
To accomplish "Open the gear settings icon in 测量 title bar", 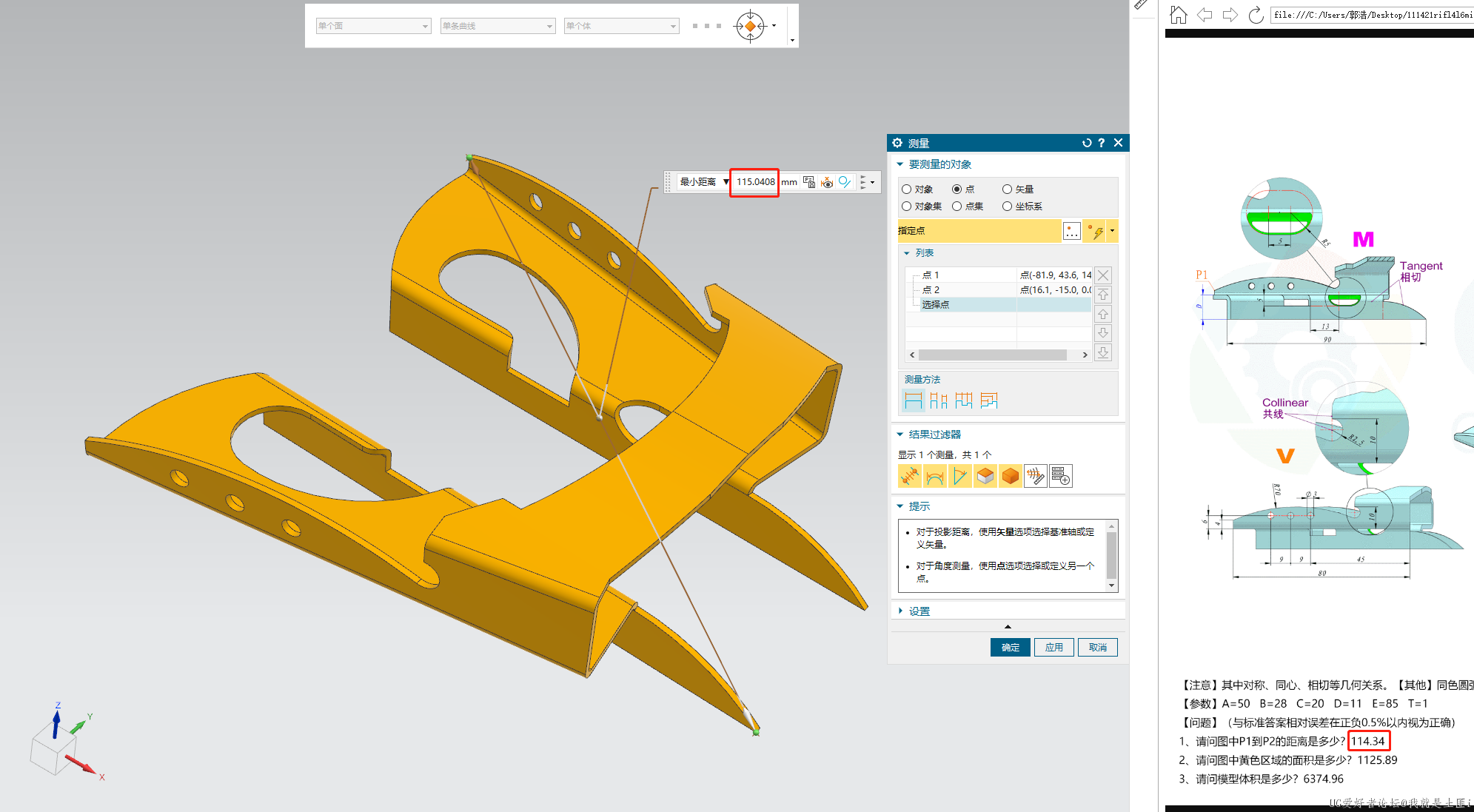I will tap(897, 143).
